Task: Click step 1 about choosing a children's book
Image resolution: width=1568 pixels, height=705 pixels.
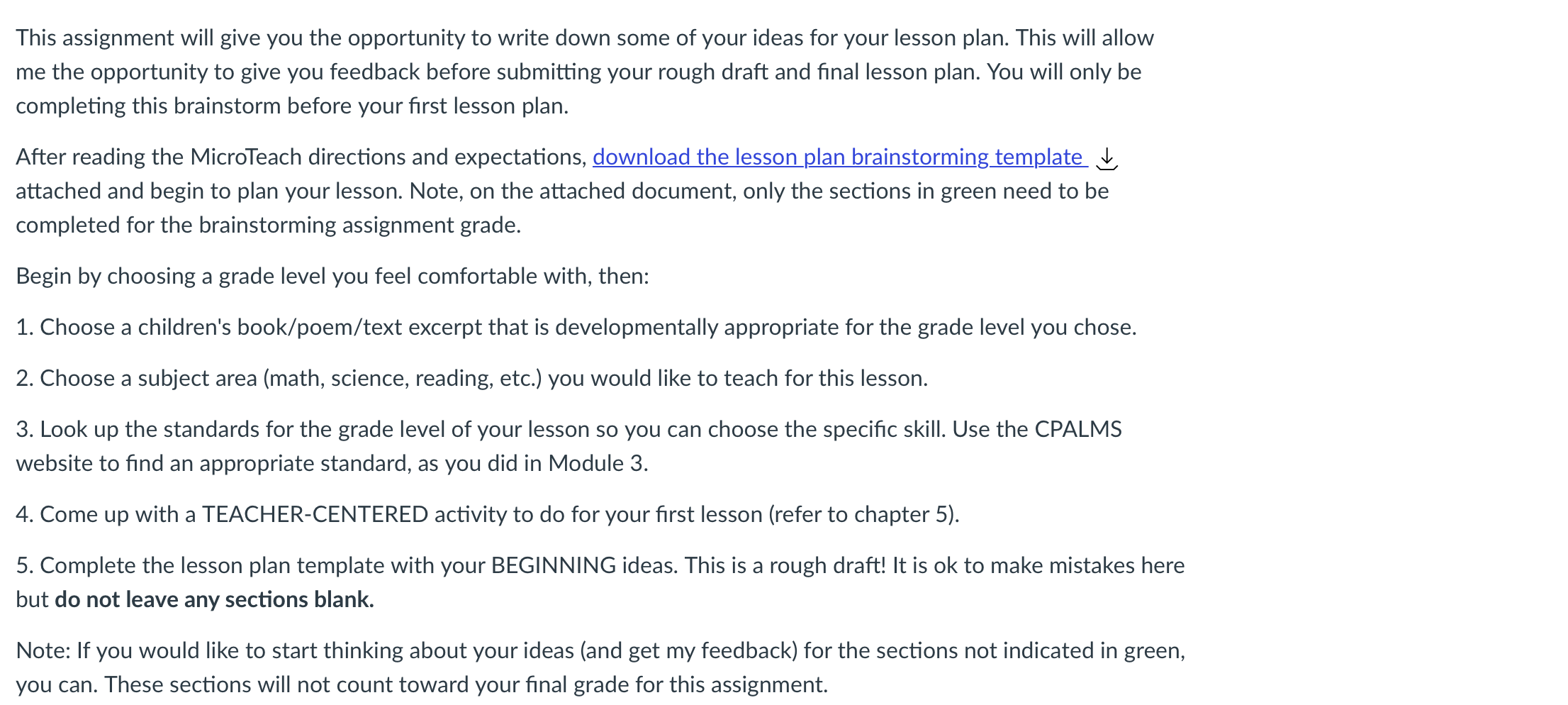Action: (576, 327)
